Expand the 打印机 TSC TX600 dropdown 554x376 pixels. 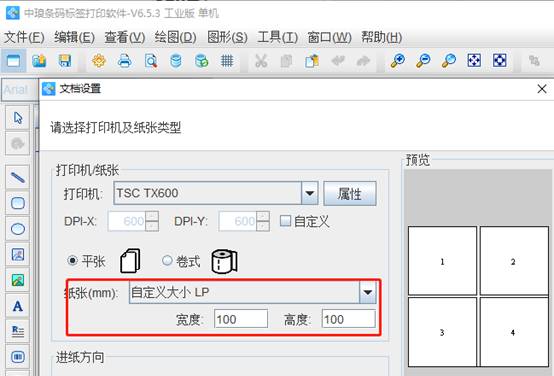(x=310, y=193)
